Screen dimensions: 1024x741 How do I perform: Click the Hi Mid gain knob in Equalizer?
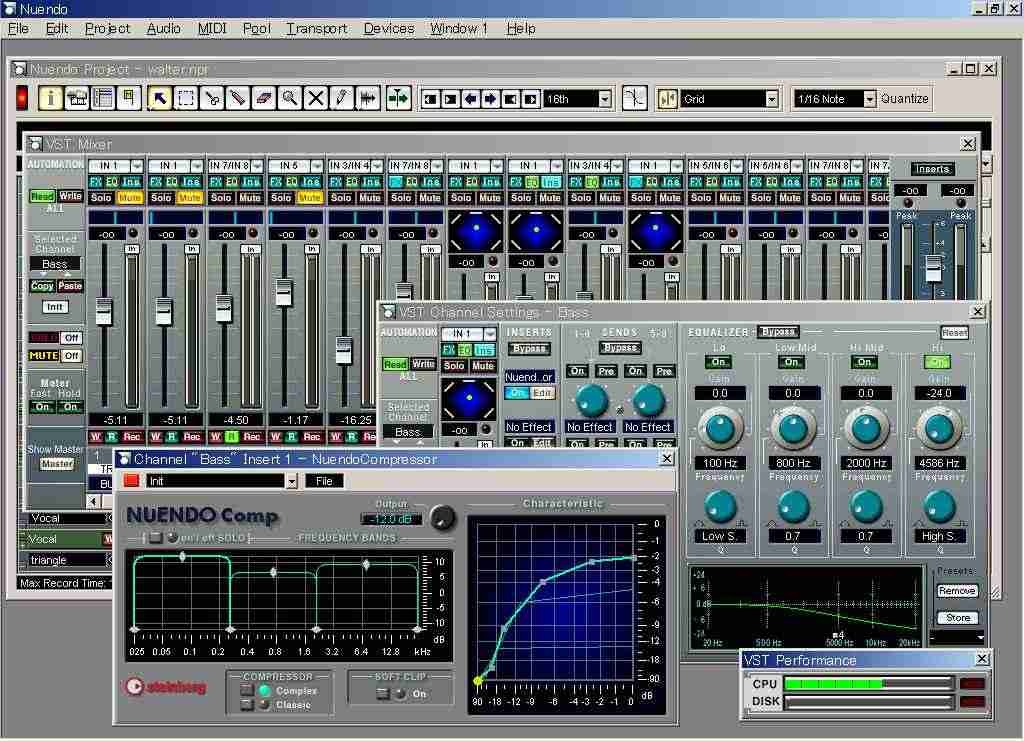coord(866,428)
